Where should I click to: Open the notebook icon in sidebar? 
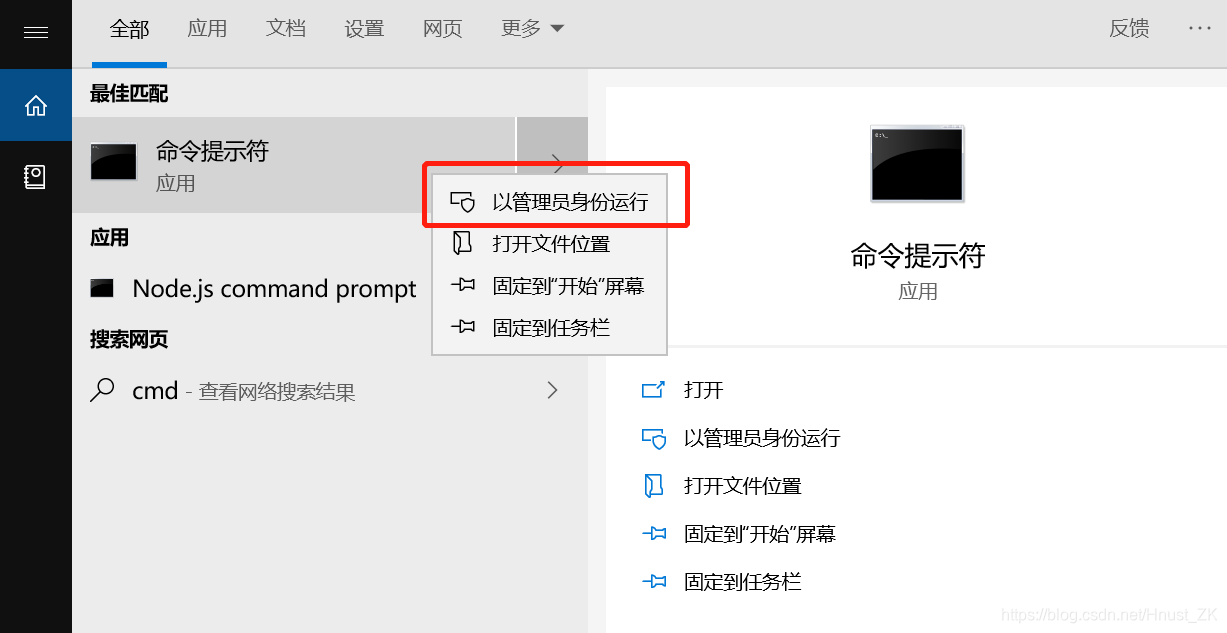35,177
